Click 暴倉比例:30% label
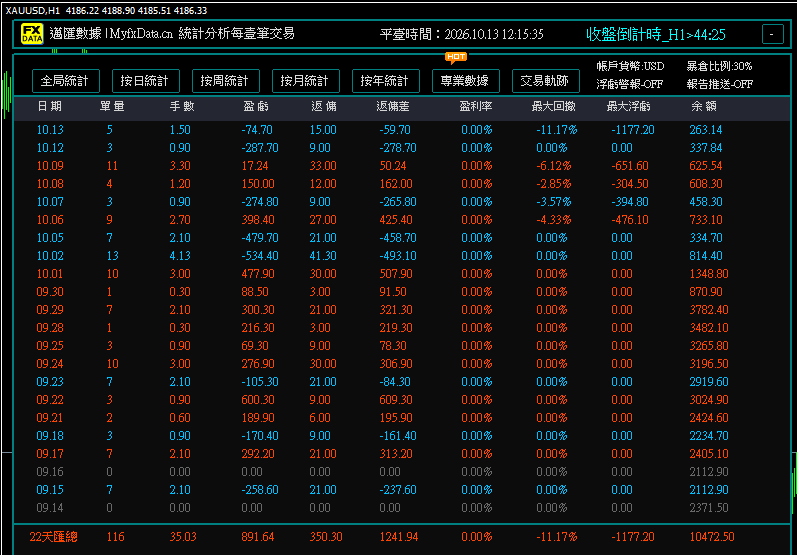Screen dimensions: 797x555 click(719, 66)
